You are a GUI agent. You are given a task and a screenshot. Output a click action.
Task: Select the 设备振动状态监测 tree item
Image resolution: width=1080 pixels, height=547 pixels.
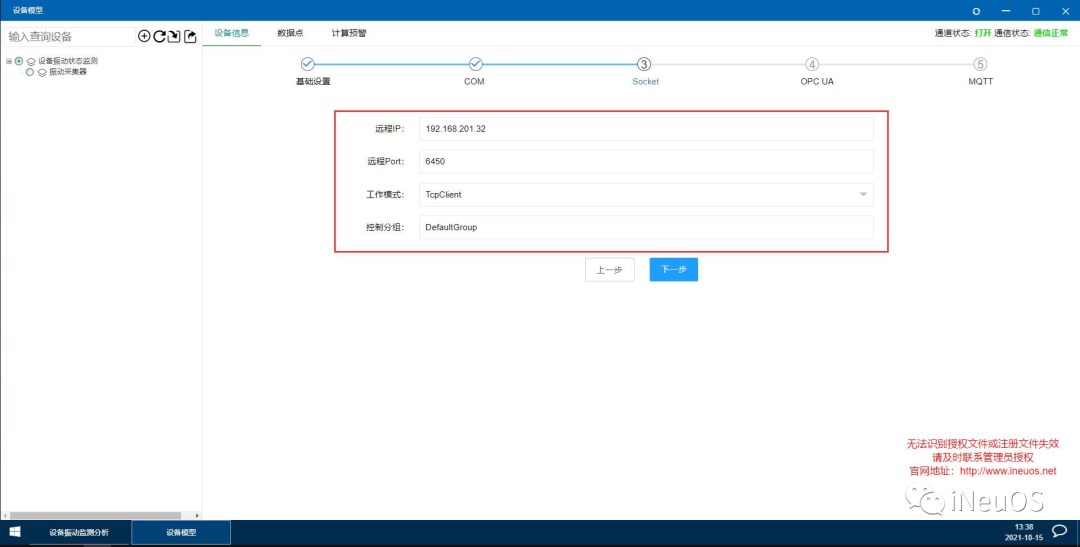click(68, 61)
